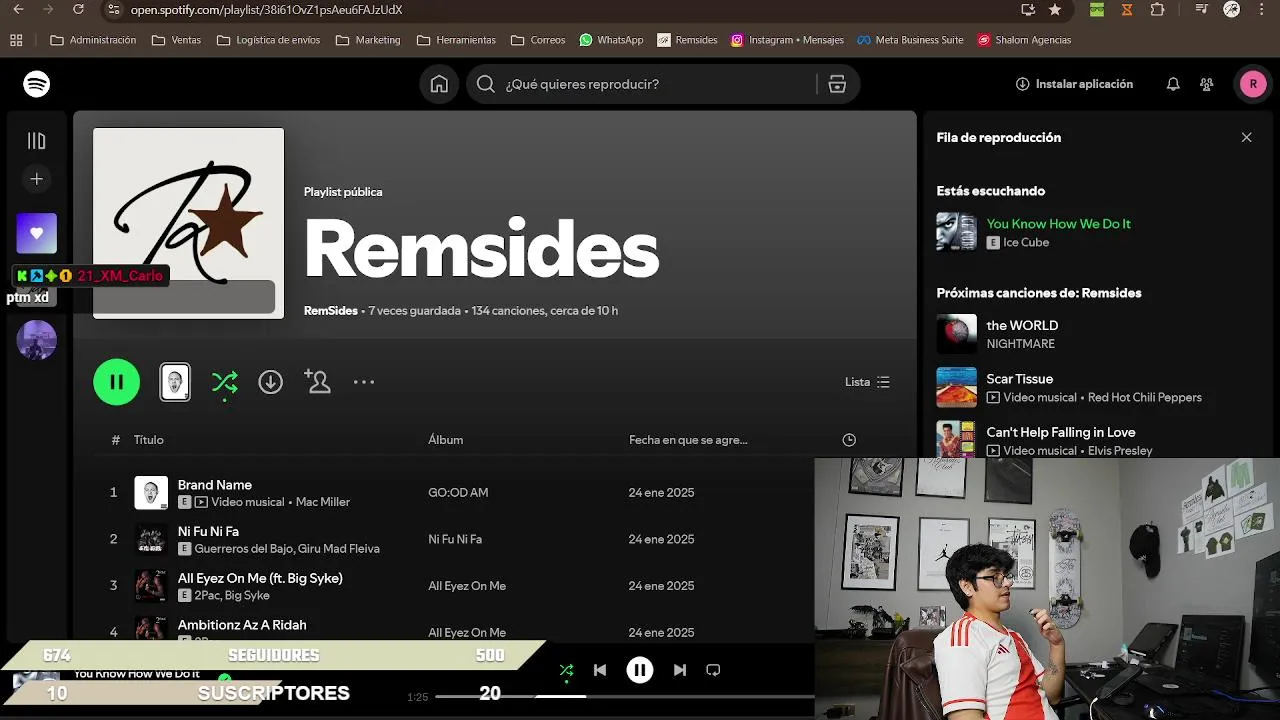This screenshot has height=720, width=1280.
Task: Open You Know How We Do It in queue
Action: 1058,224
